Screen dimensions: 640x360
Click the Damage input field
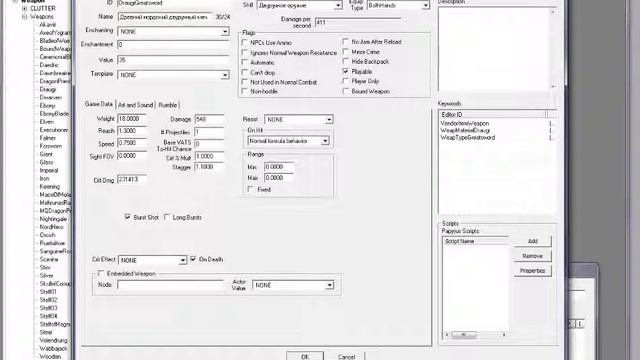click(209, 120)
